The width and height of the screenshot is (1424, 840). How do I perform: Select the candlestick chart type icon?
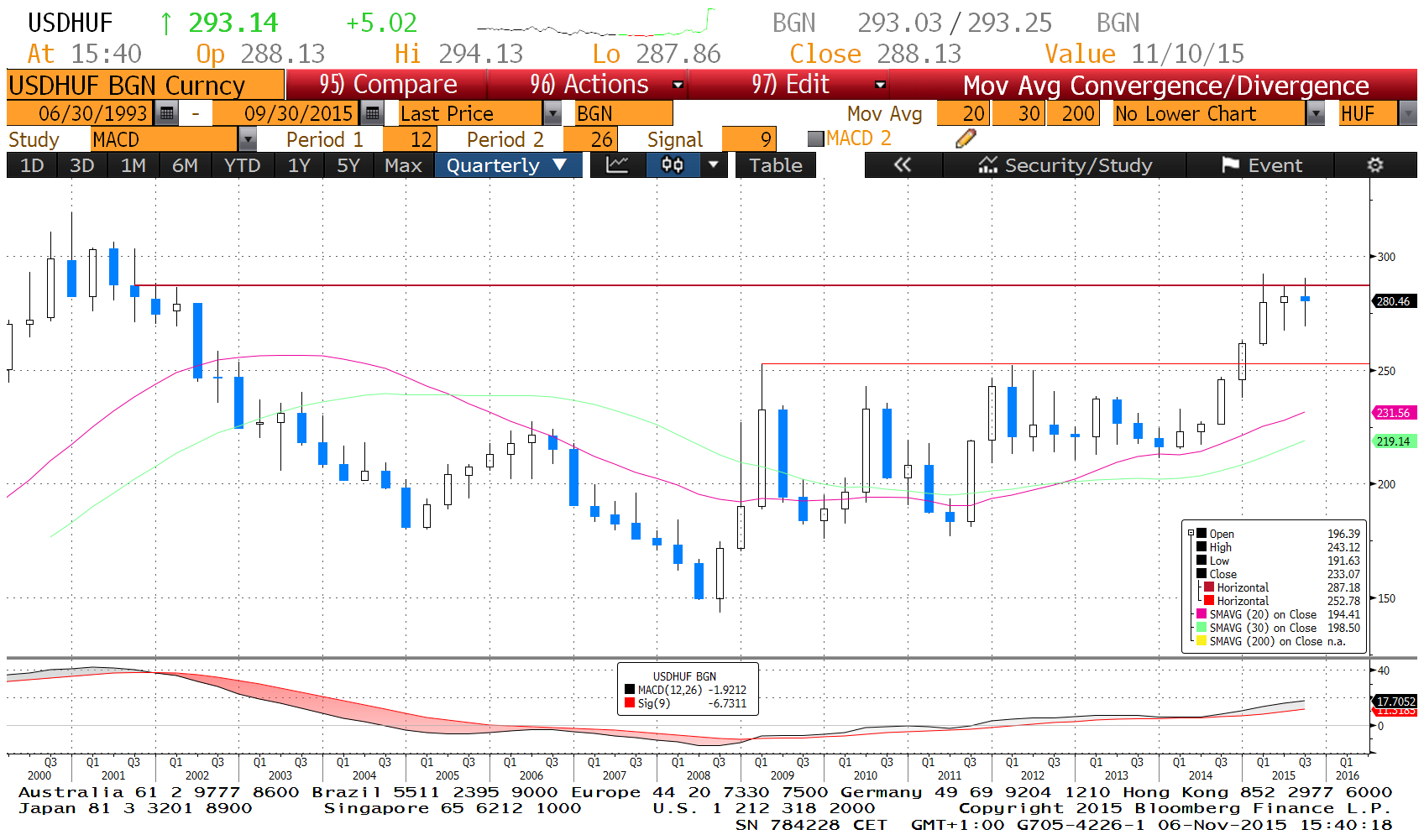point(673,165)
